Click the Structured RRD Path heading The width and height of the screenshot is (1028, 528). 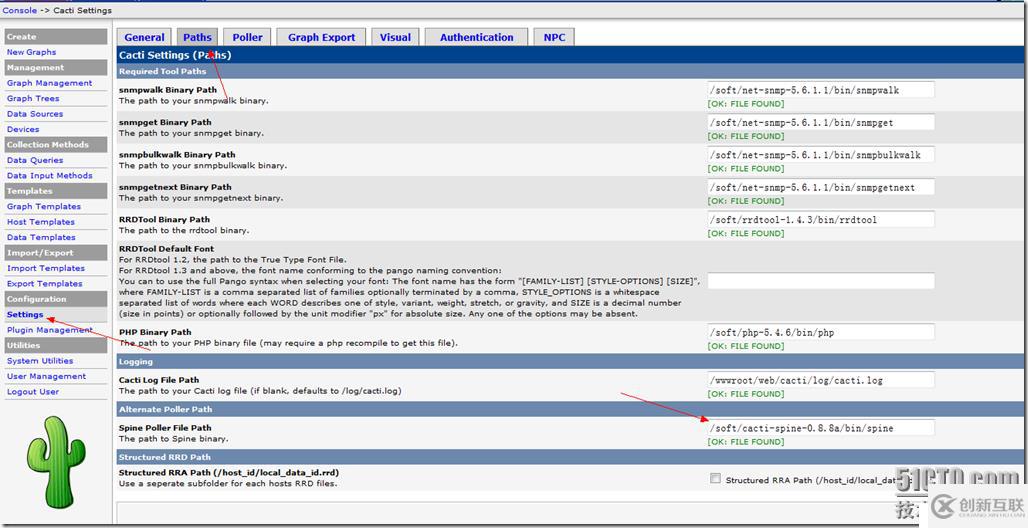click(164, 457)
